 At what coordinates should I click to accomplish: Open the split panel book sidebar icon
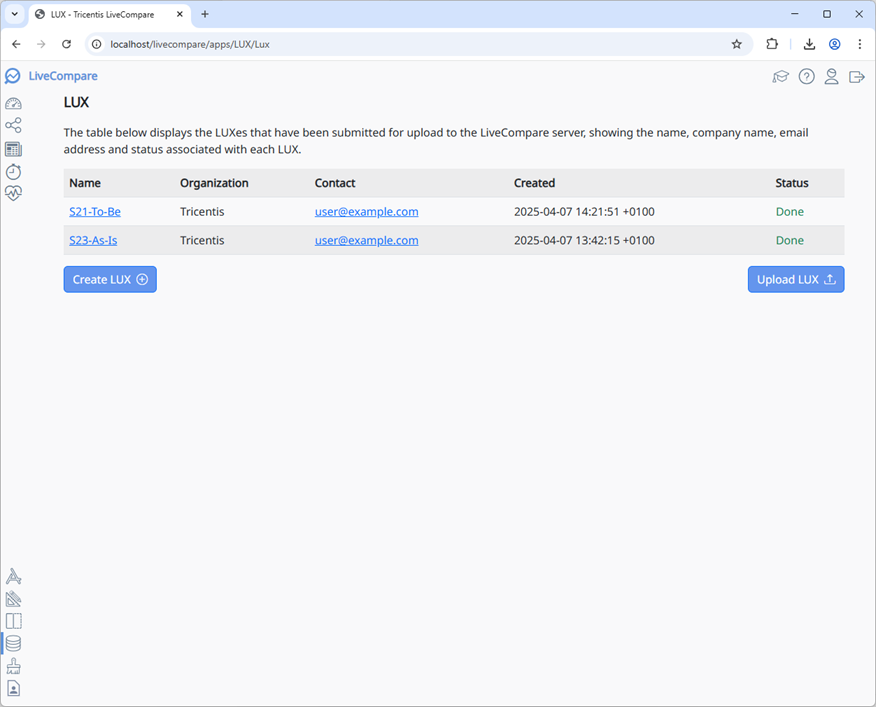pyautogui.click(x=13, y=621)
